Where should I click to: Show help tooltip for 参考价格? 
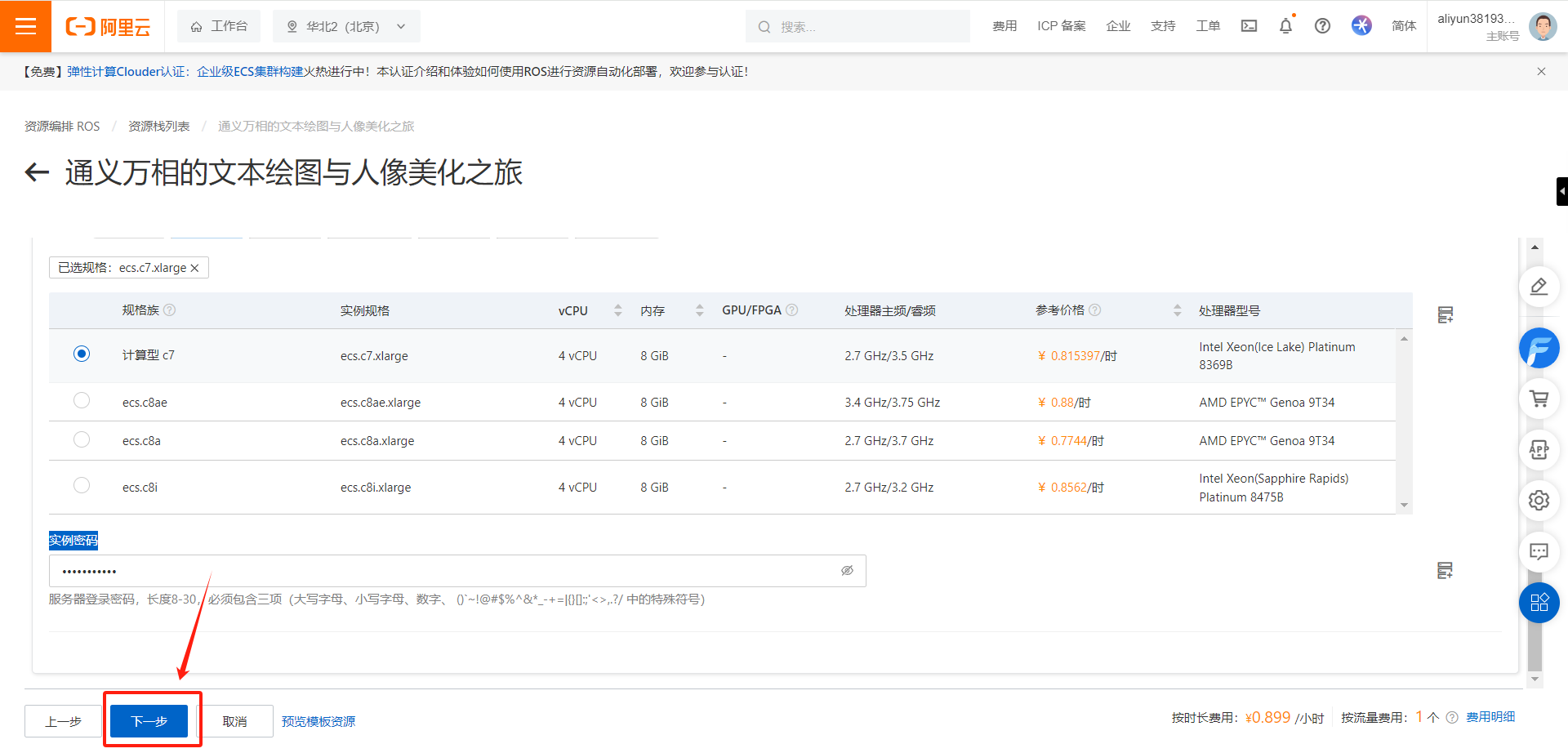(1095, 310)
